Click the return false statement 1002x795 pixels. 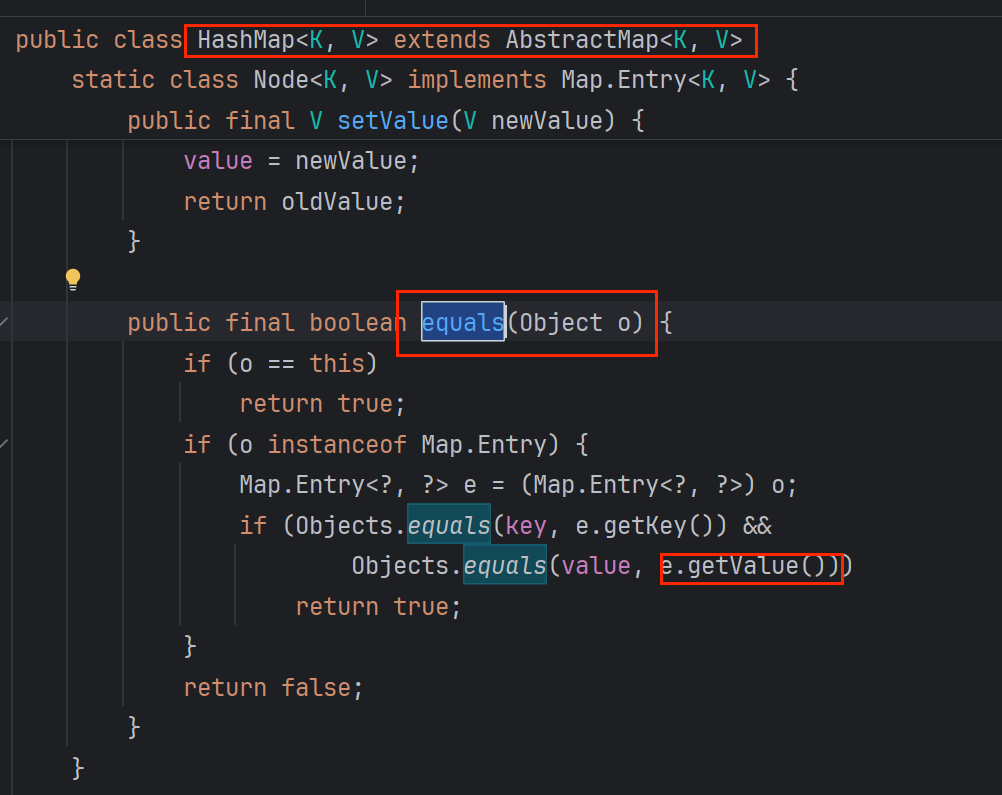[272, 687]
